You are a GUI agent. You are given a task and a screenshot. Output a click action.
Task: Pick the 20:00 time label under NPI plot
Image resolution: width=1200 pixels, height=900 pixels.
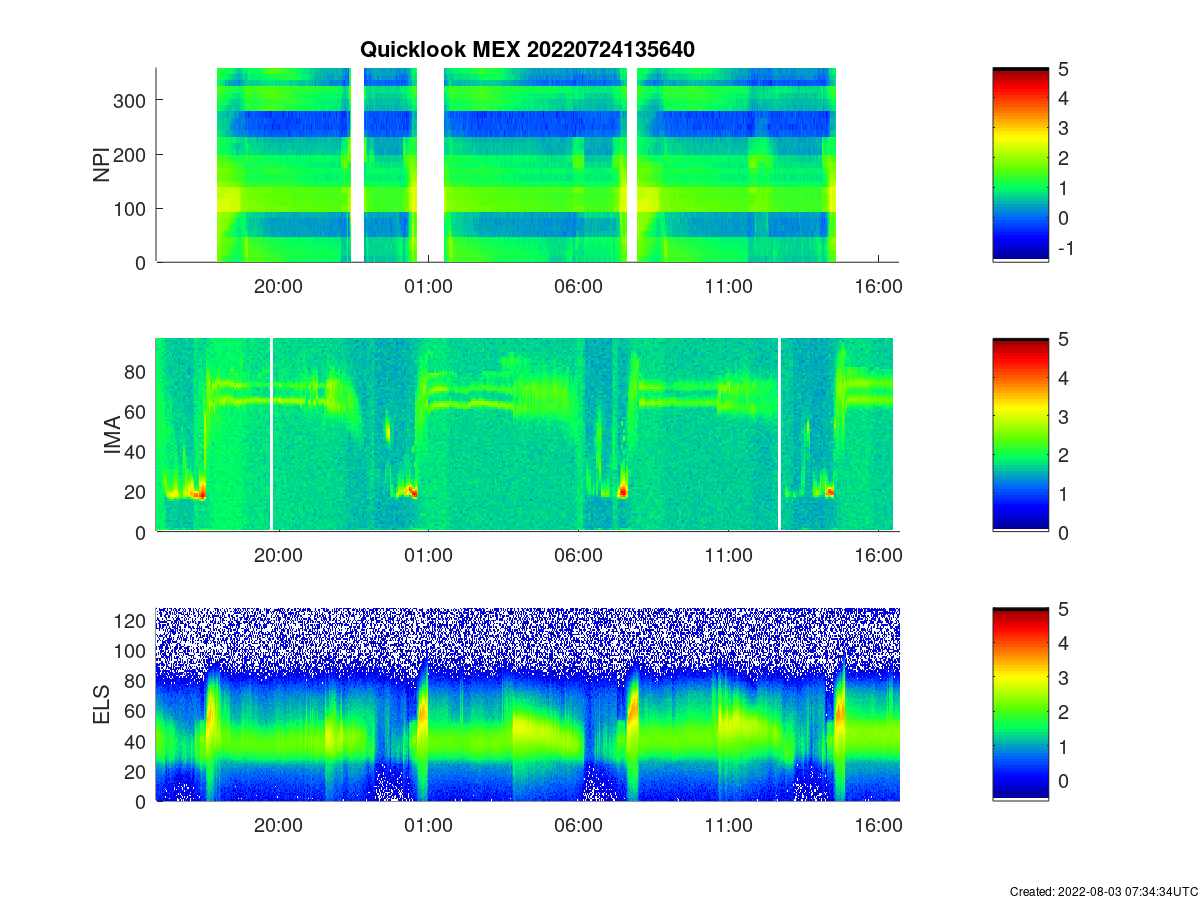coord(278,285)
